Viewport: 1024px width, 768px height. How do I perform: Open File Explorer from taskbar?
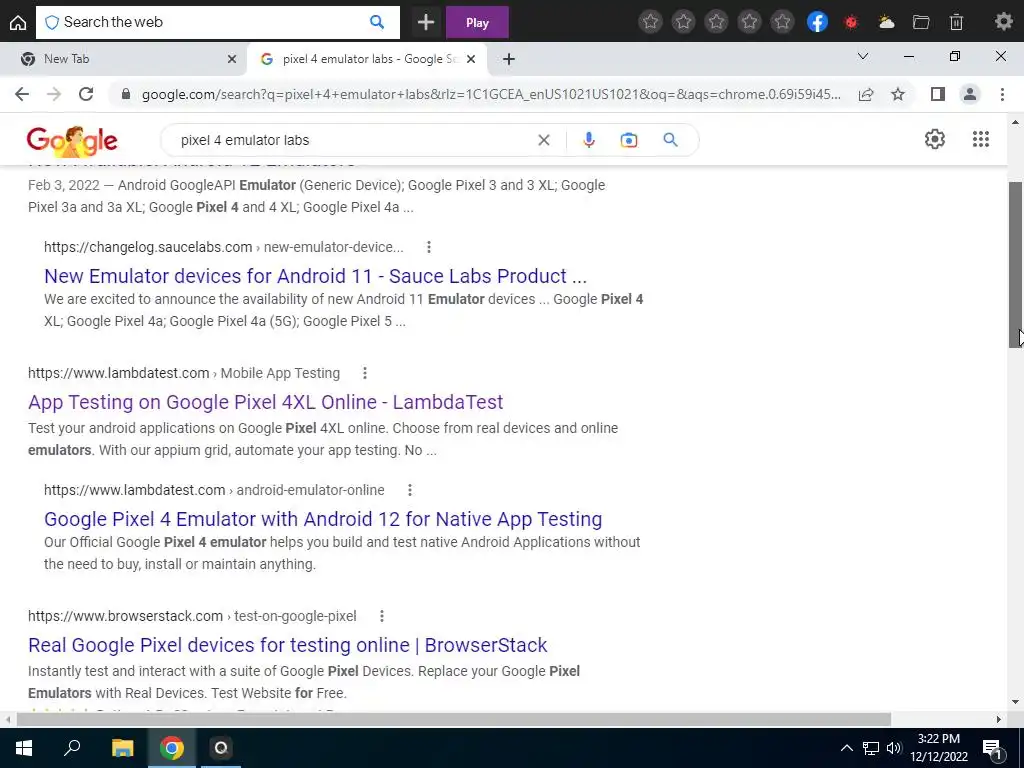[x=122, y=748]
